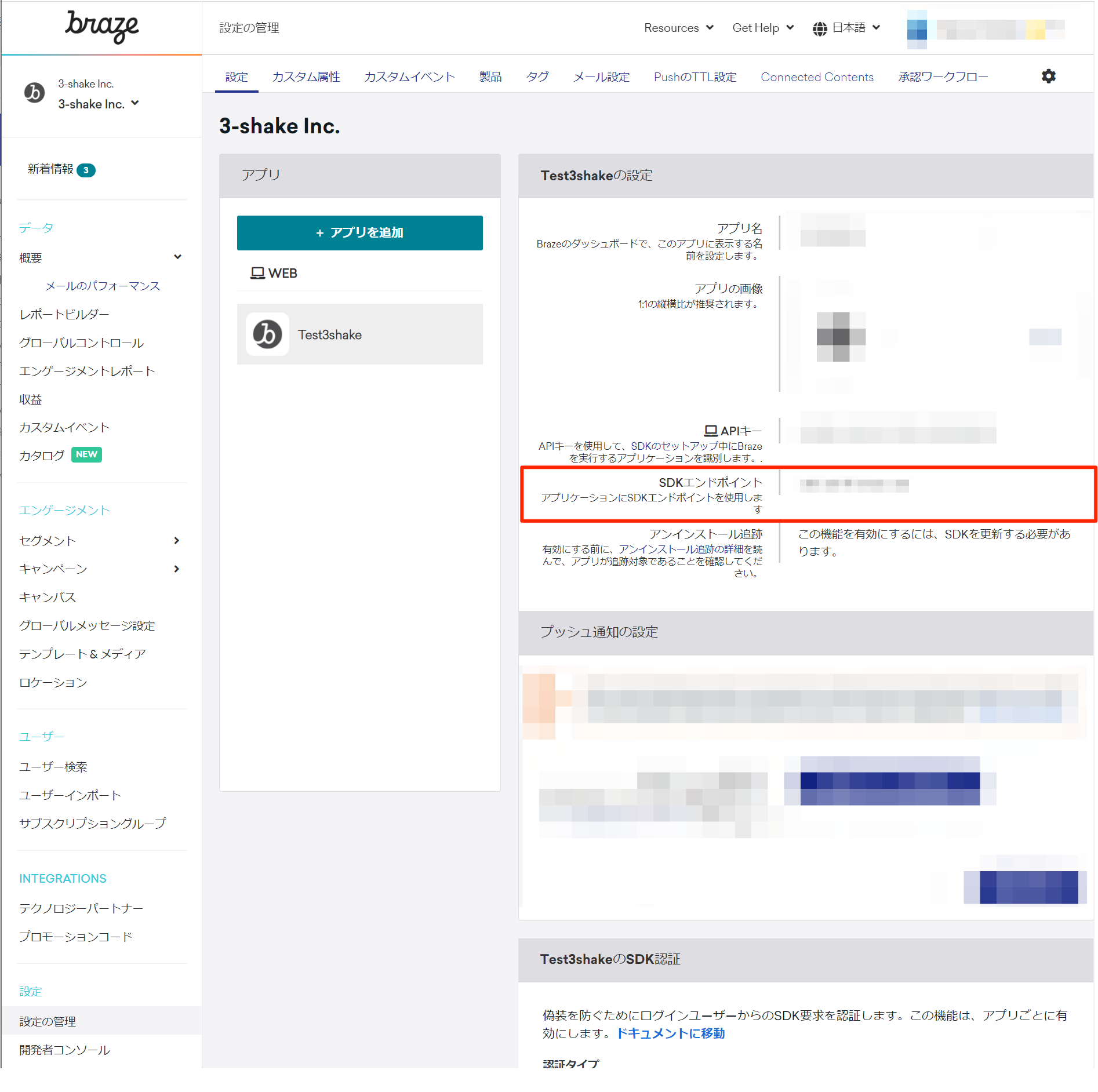The width and height of the screenshot is (1098, 1092).
Task: Open the アンインストール追跡の詳細 link
Action: pyautogui.click(x=681, y=549)
